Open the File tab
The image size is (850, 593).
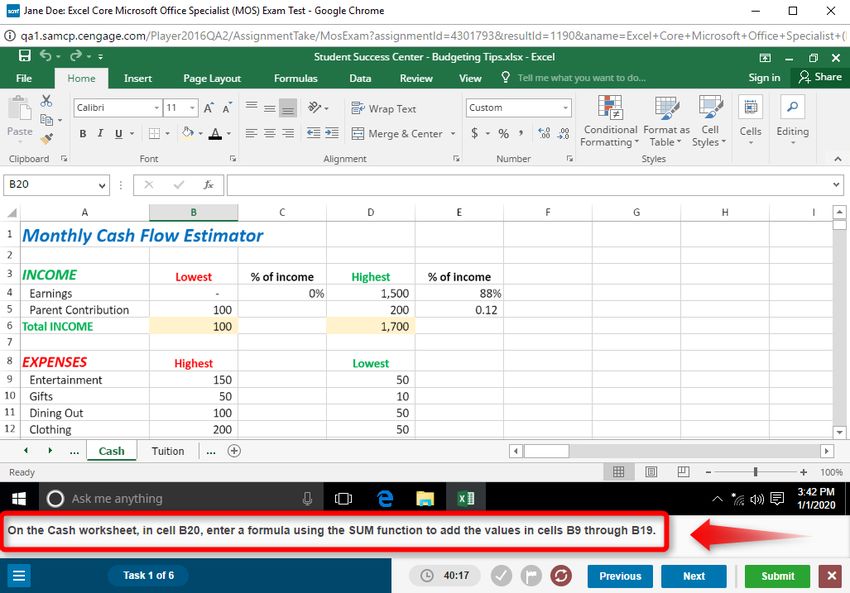tap(24, 78)
